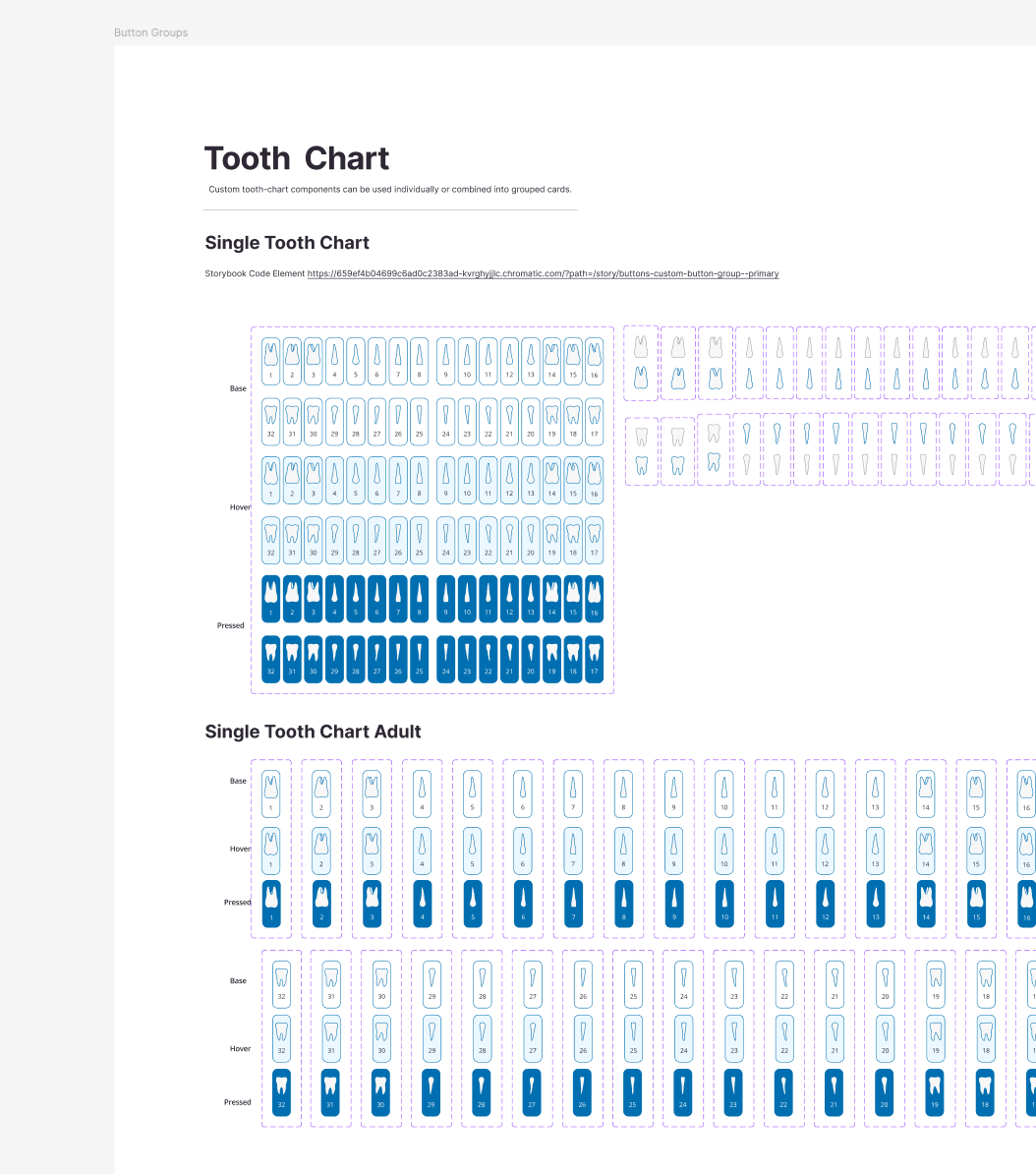Open the Storybook chromatic.com link

(x=543, y=274)
